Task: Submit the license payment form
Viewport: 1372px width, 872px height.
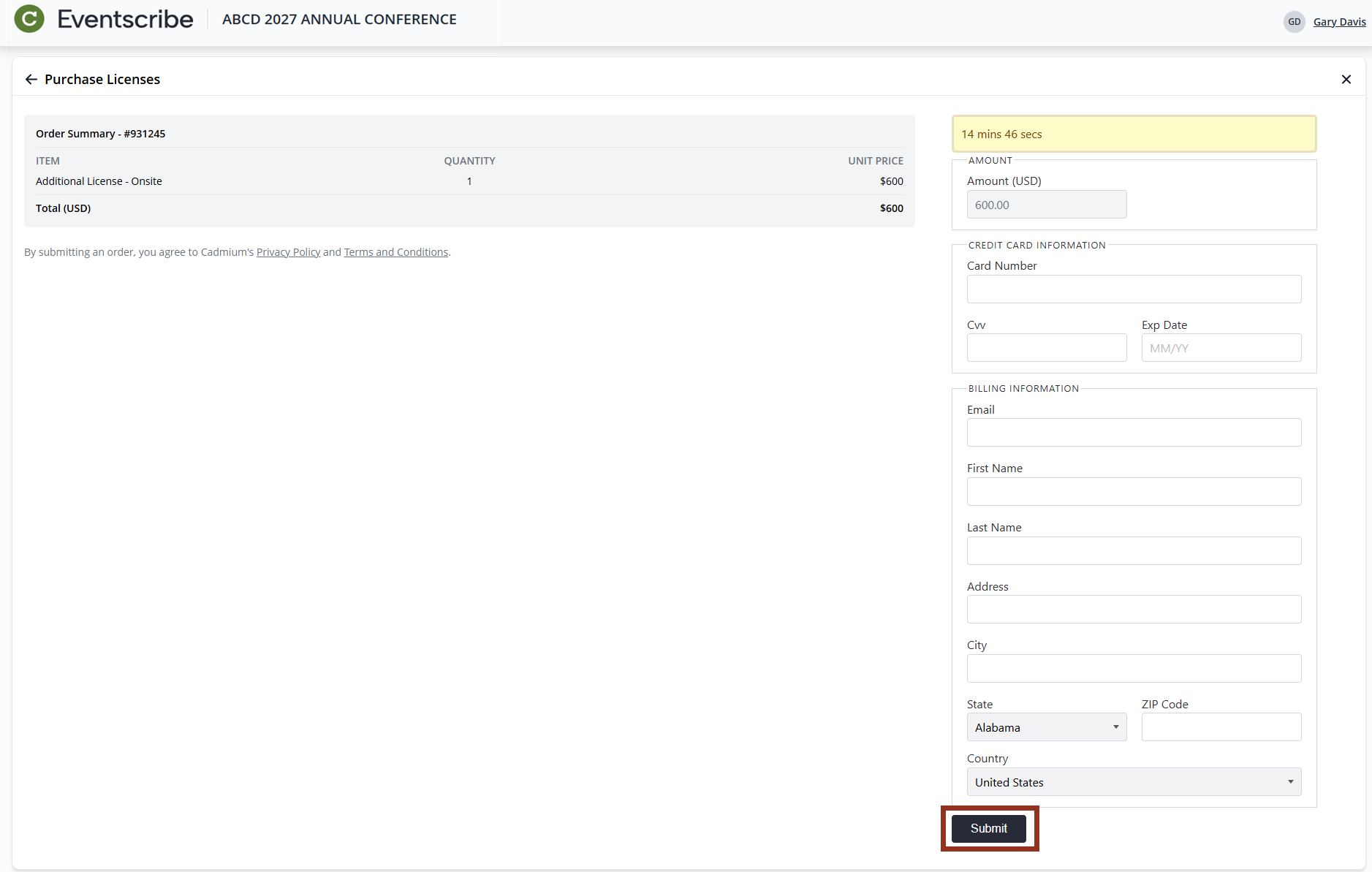Action: (x=988, y=828)
